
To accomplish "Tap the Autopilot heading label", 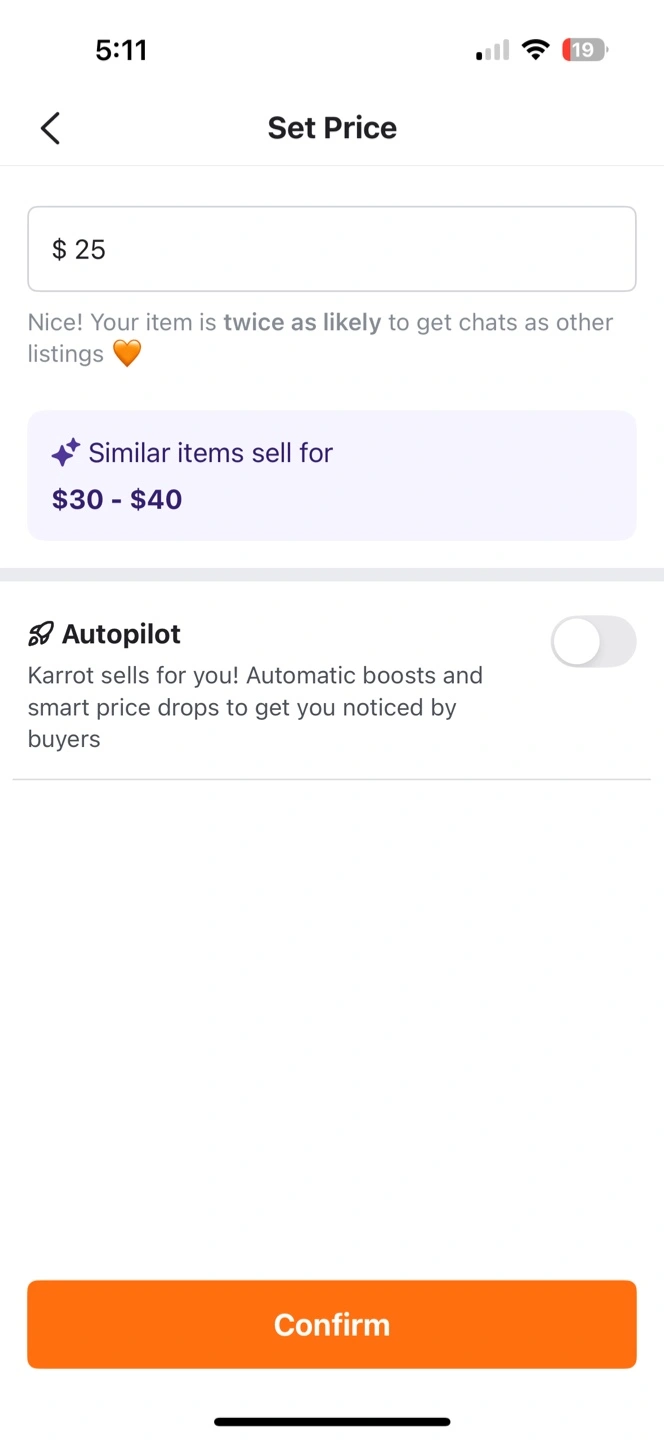I will 121,634.
